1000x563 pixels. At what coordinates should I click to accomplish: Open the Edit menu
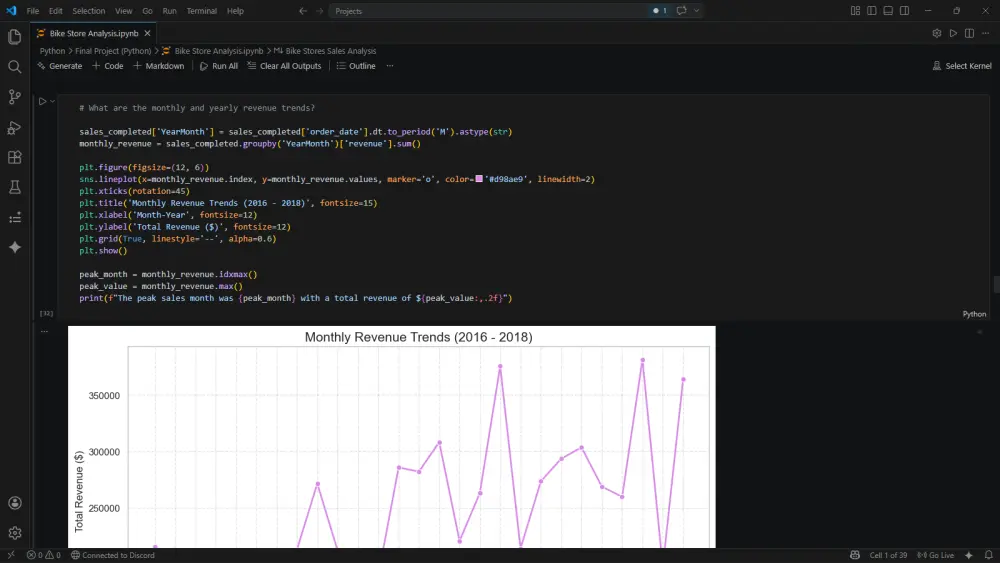pyautogui.click(x=55, y=11)
